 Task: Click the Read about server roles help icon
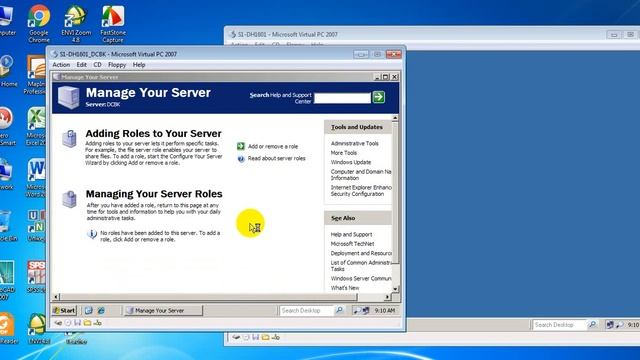(241, 159)
